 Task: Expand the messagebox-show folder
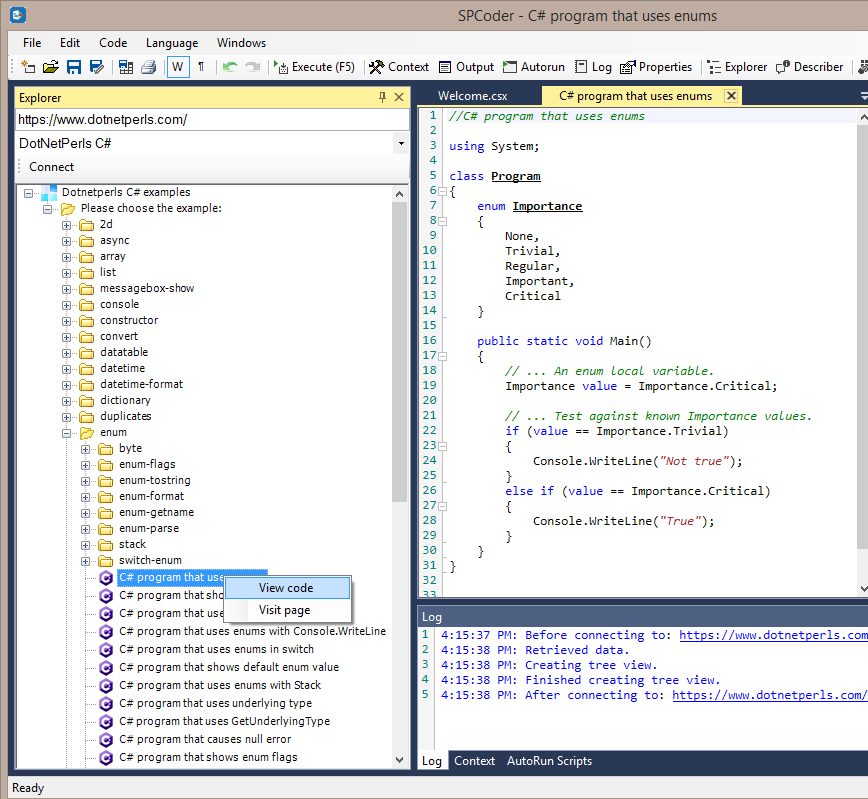(66, 289)
